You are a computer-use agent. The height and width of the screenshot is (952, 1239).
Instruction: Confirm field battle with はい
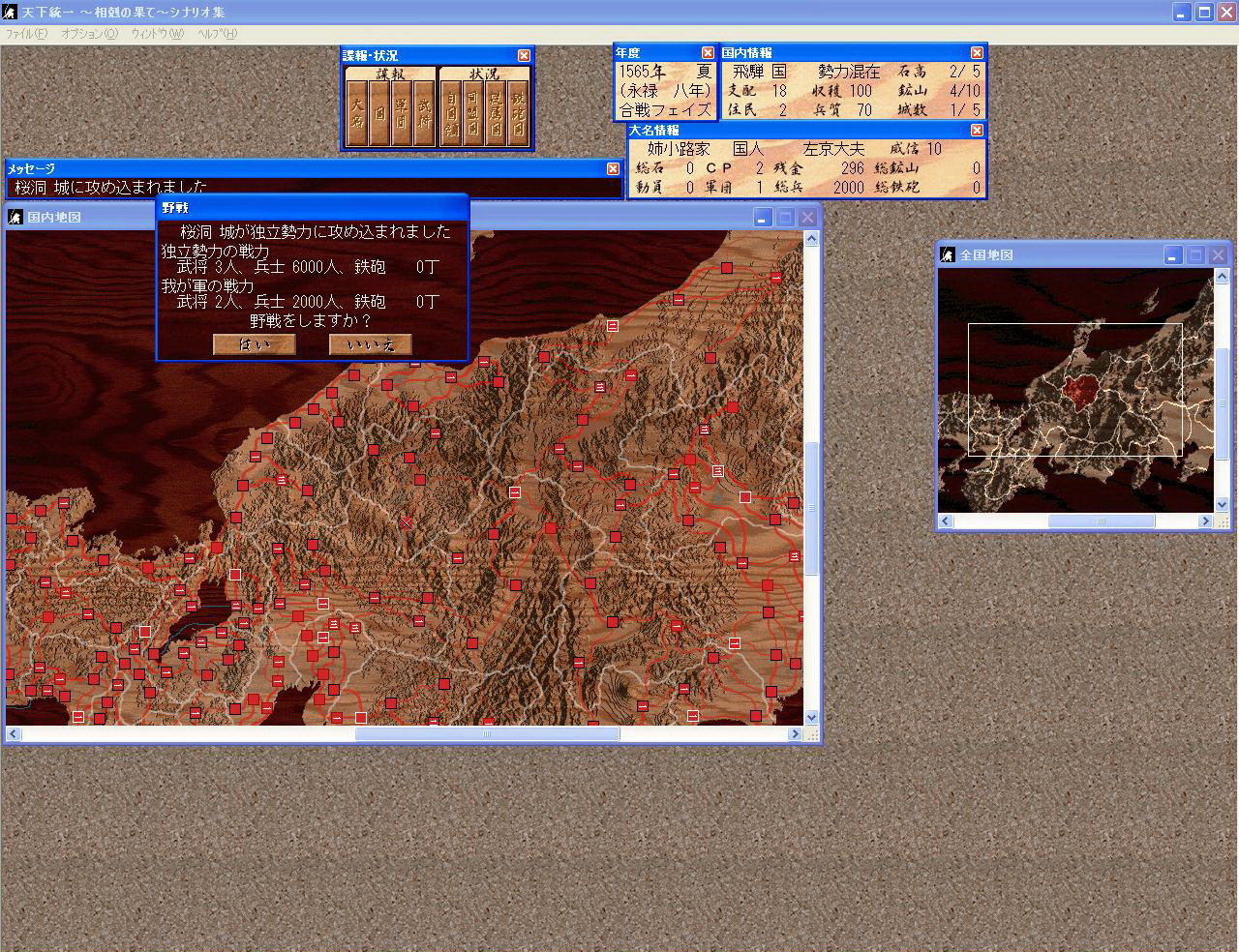[255, 344]
